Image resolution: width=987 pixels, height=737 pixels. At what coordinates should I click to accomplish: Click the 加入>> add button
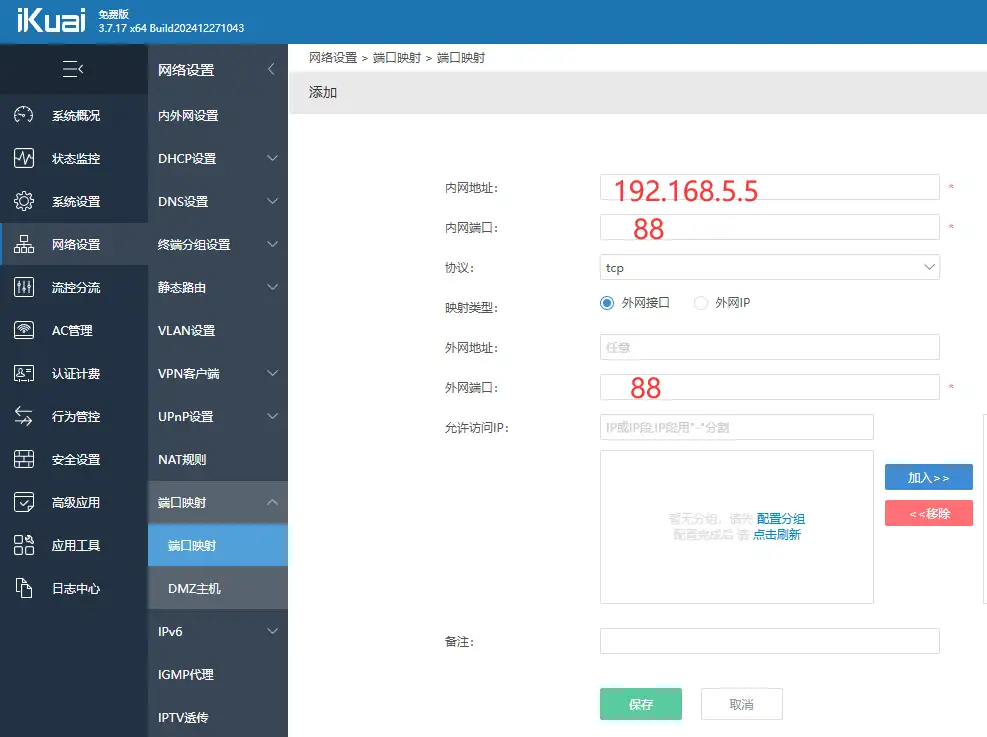pyautogui.click(x=928, y=477)
